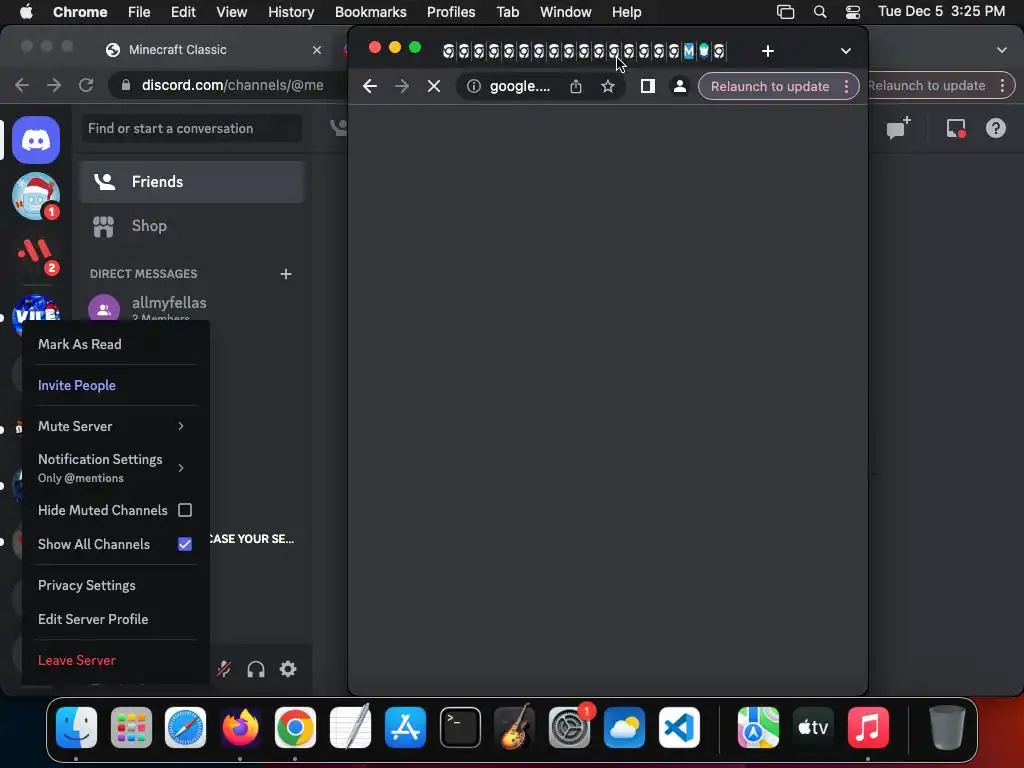1024x768 pixels.
Task: Open tab search chevron in the back Chrome window
Action: coord(1002,50)
